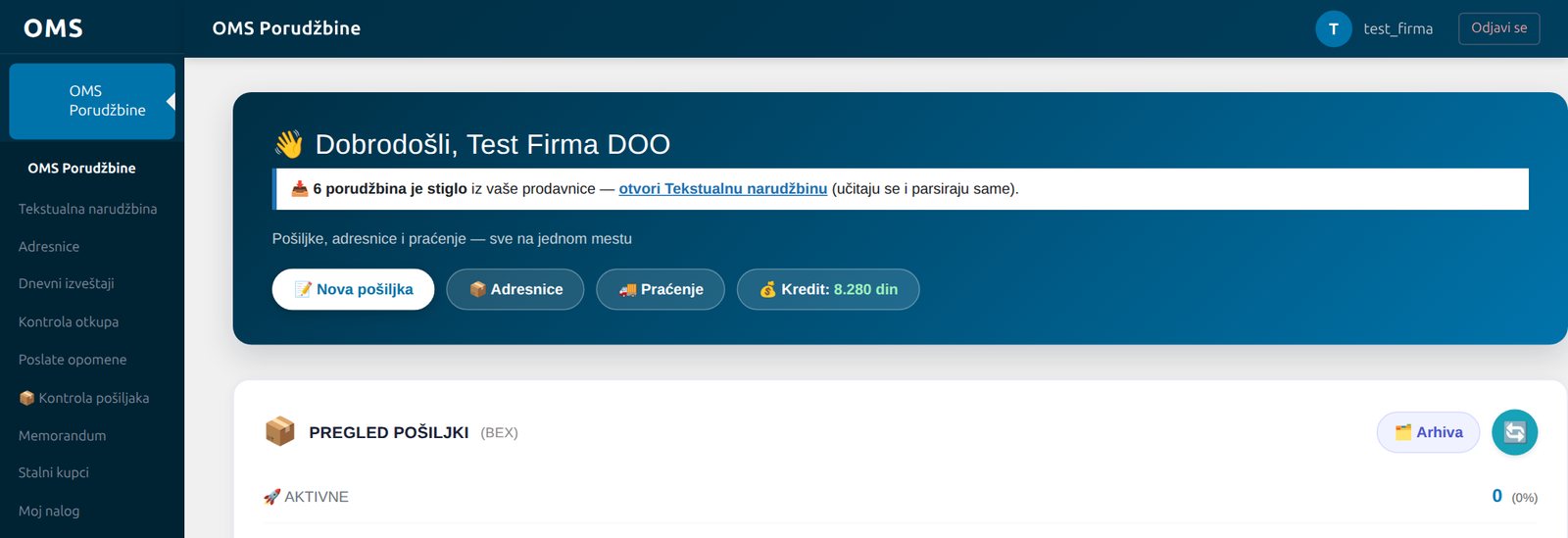Open Kontrola otkupa menu item
The image size is (1568, 538).
[68, 322]
